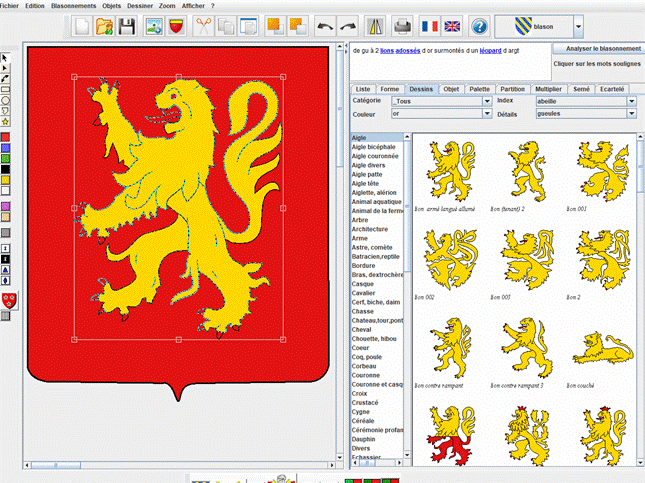Viewport: 645px width, 483px height.
Task: Pick the blue color swatch in left palette
Action: point(5,146)
